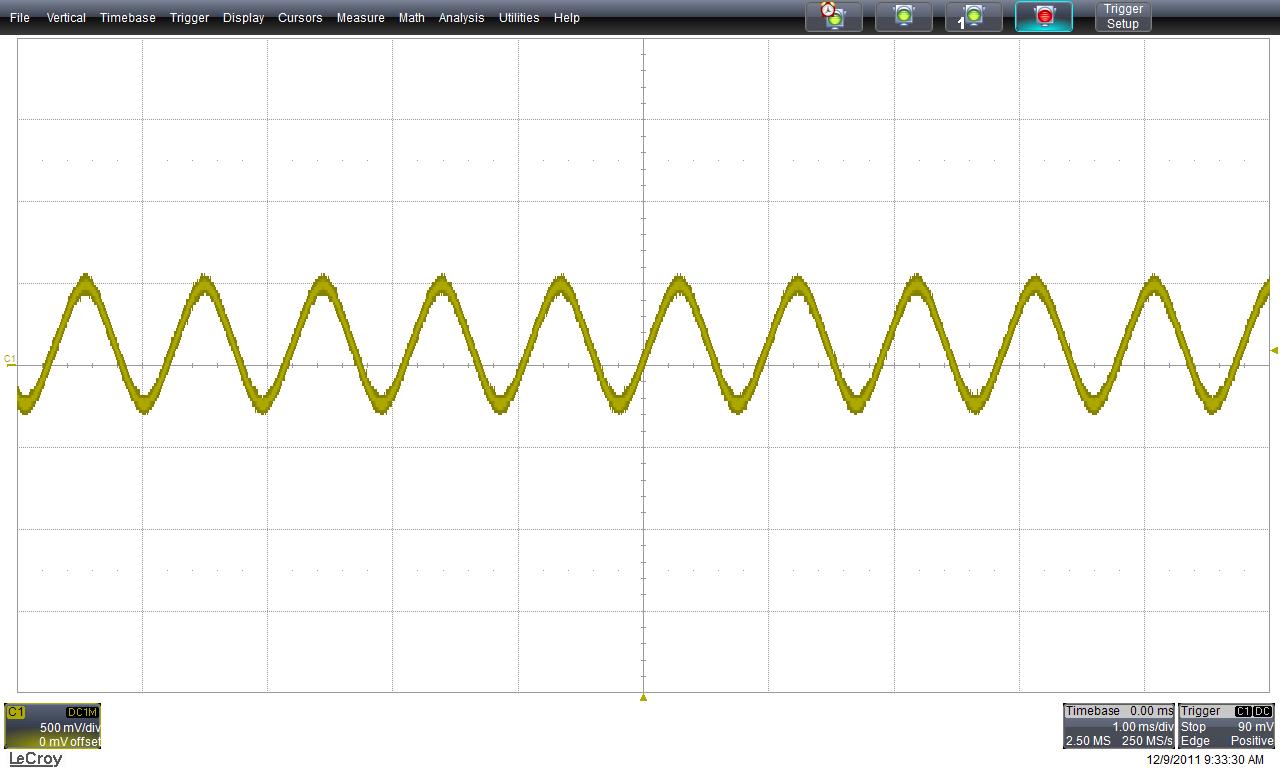The width and height of the screenshot is (1280, 768).
Task: Click the Edge trigger type label
Action: pyautogui.click(x=1195, y=741)
